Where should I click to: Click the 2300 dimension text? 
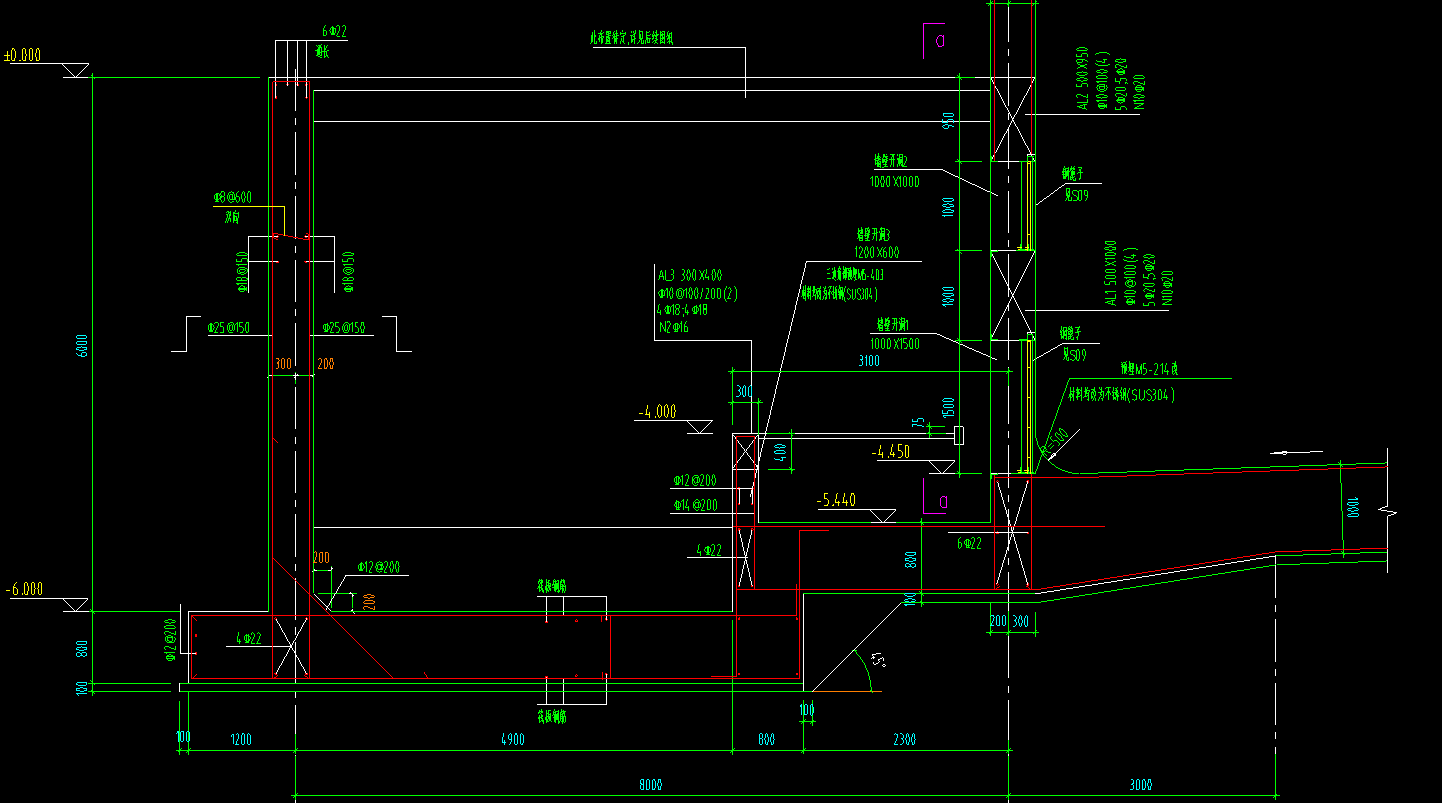[904, 740]
